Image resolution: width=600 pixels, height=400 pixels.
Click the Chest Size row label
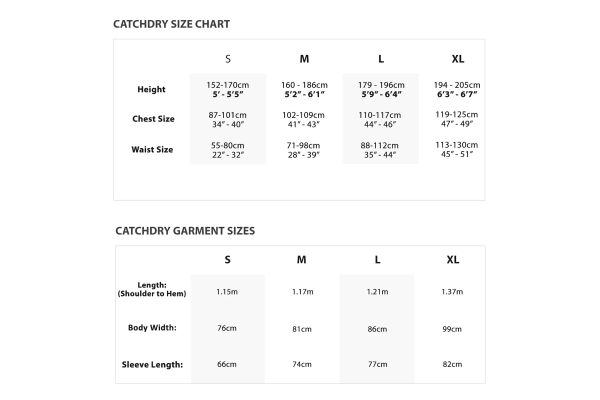point(153,119)
